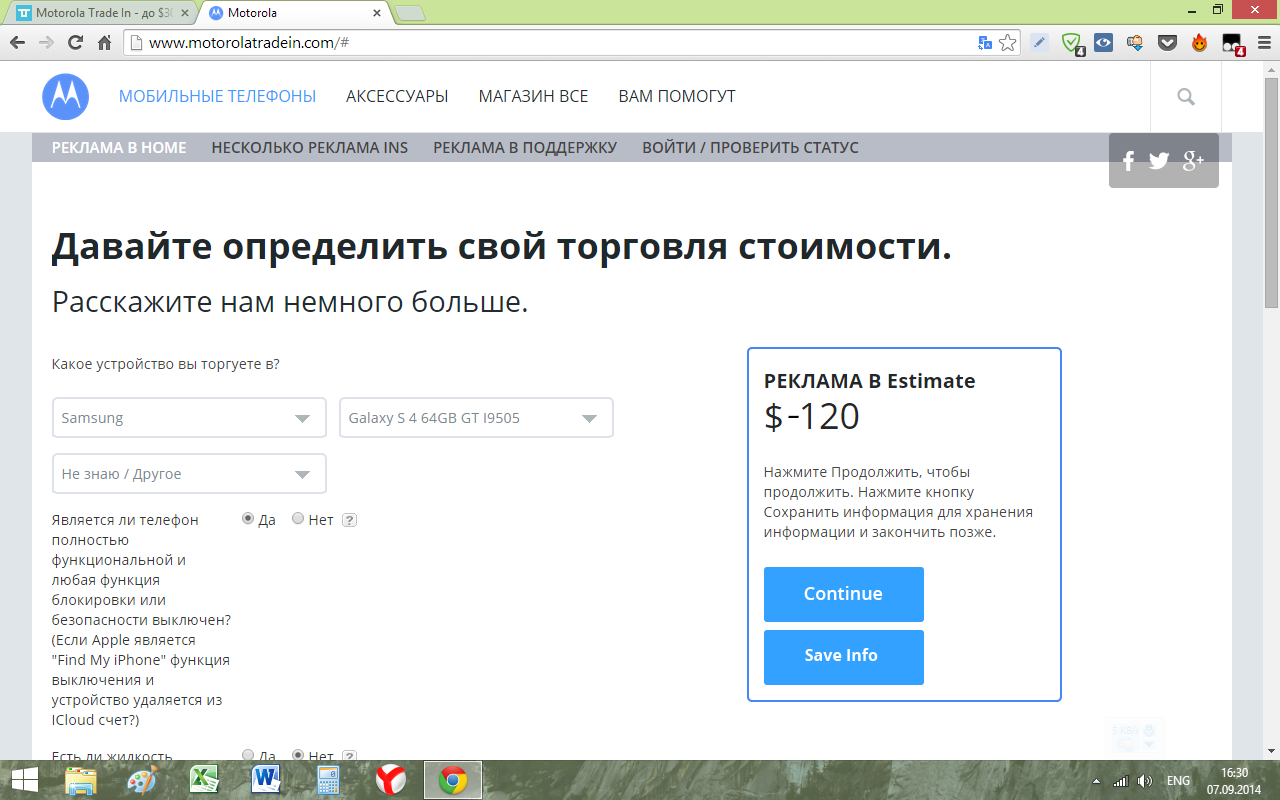The image size is (1280, 800).
Task: Open the Facebook share icon
Action: pos(1129,161)
